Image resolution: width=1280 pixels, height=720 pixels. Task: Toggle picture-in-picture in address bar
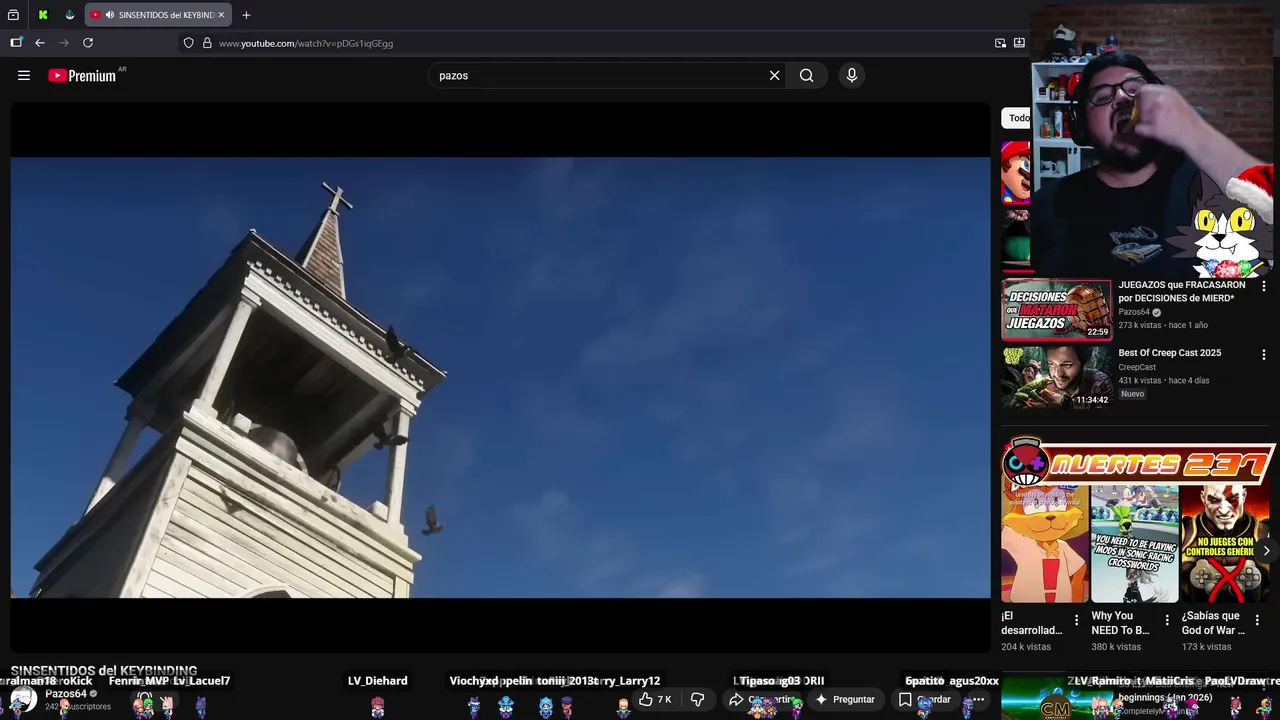point(1000,43)
